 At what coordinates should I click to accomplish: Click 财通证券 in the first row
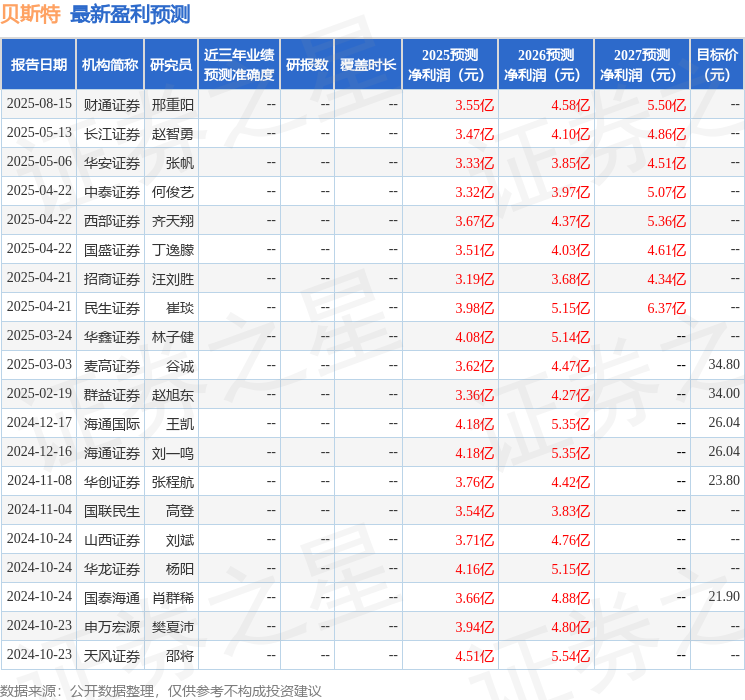111,104
